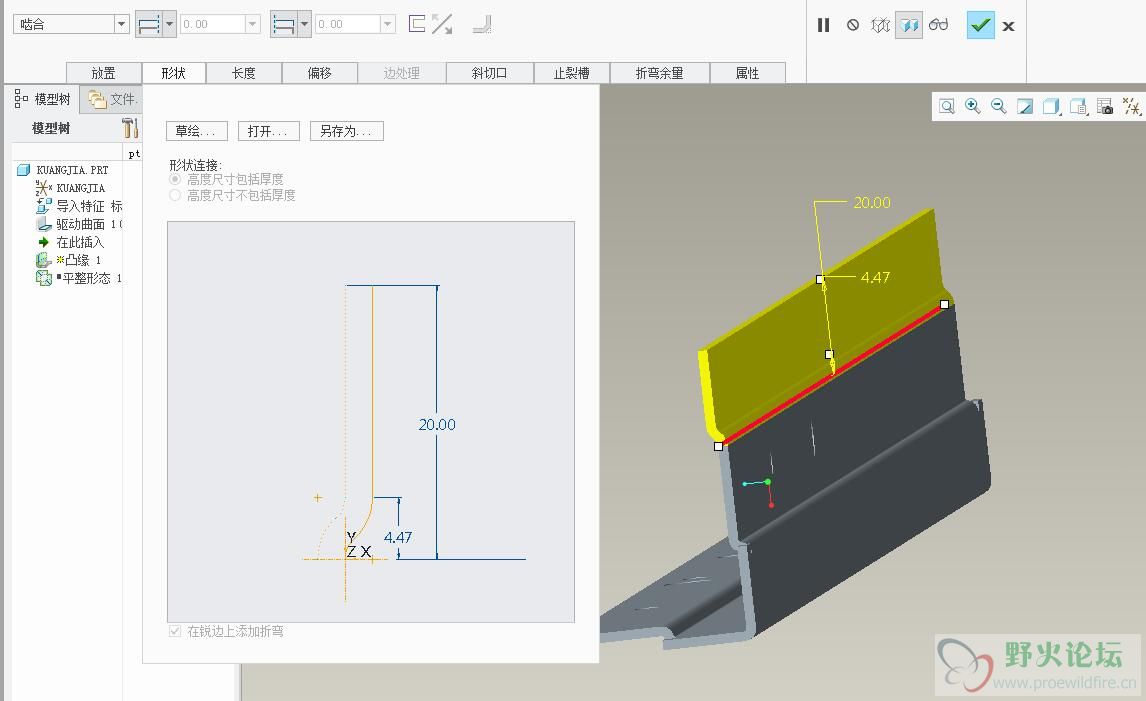Select the no-preview mode icon

tap(853, 26)
